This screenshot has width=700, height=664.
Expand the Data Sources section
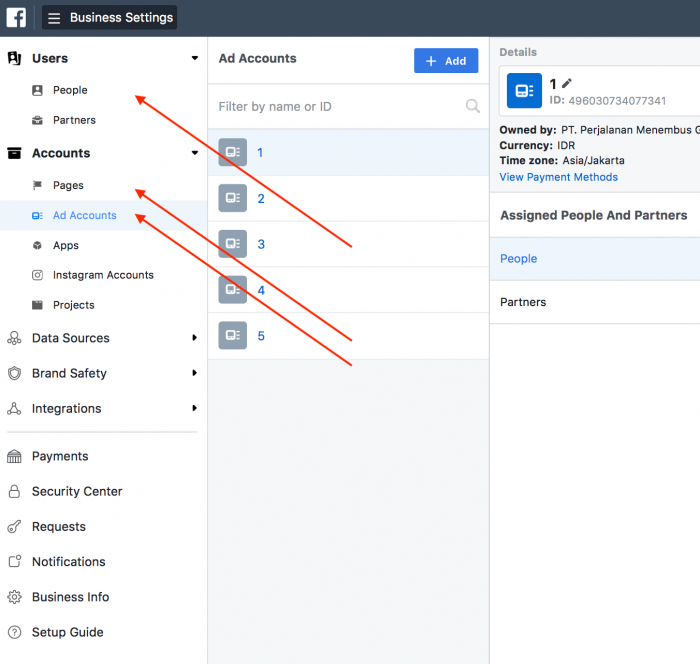click(194, 338)
